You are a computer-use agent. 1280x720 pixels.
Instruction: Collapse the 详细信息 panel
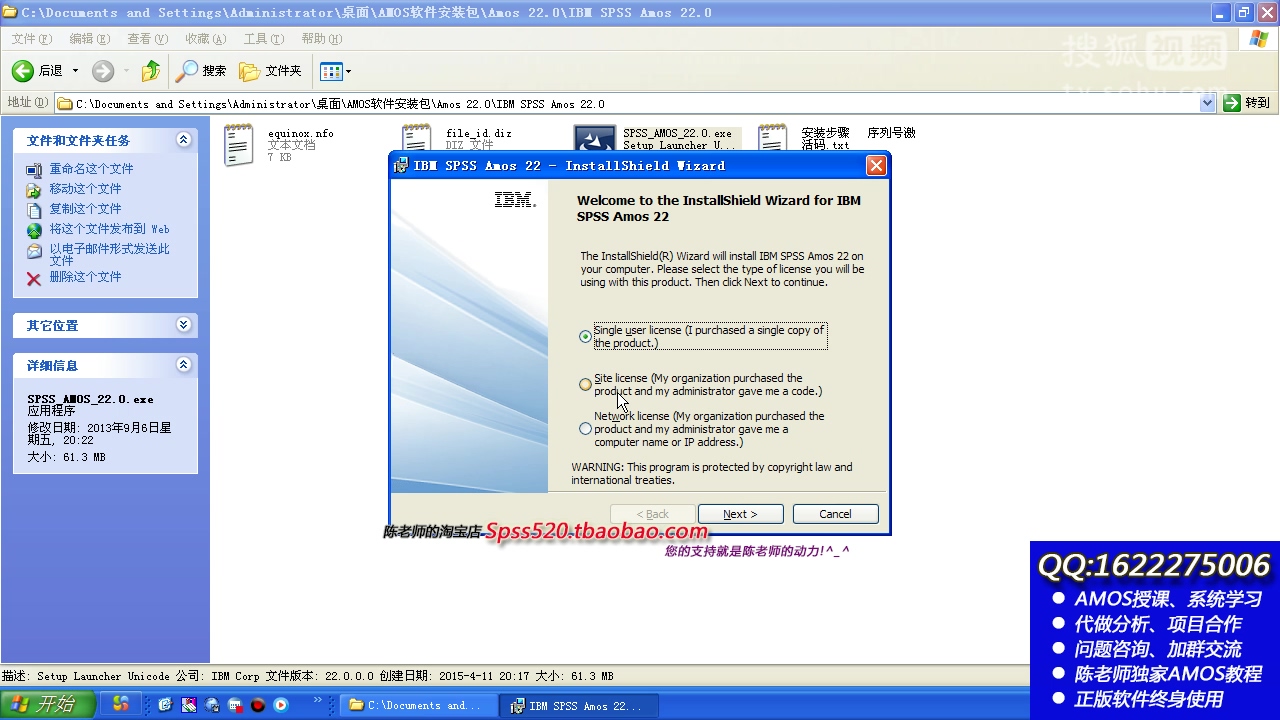pyautogui.click(x=183, y=365)
